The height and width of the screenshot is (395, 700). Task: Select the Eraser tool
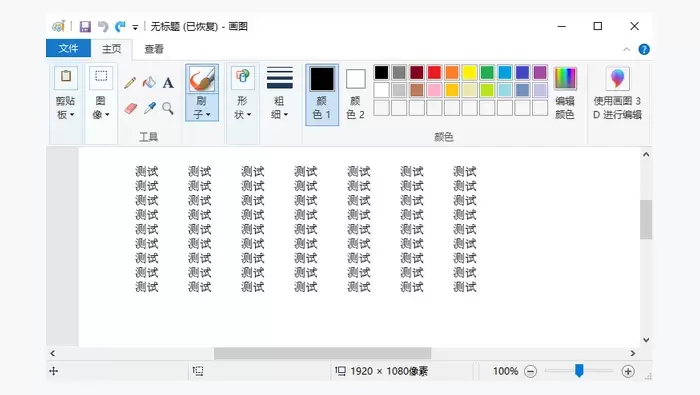(130, 108)
